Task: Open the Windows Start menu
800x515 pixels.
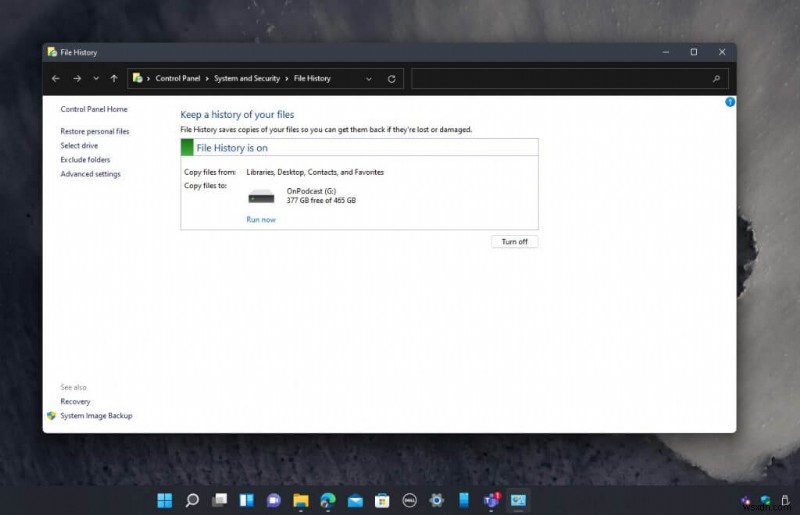Action: [164, 501]
